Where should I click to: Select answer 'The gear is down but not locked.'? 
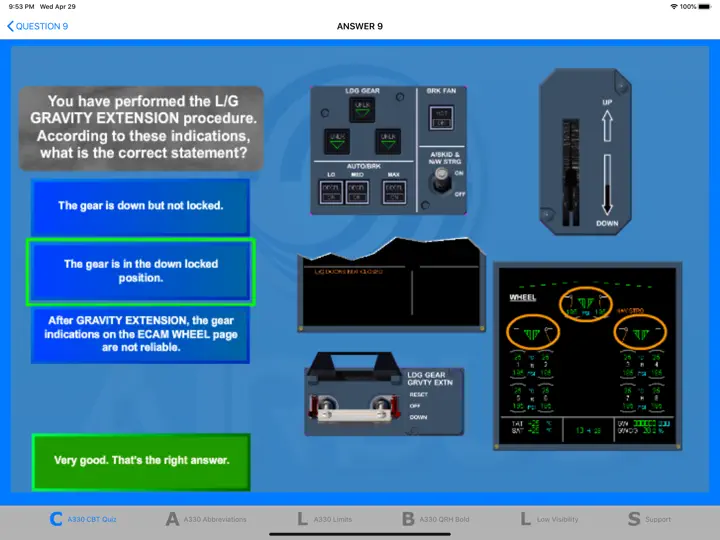141,206
